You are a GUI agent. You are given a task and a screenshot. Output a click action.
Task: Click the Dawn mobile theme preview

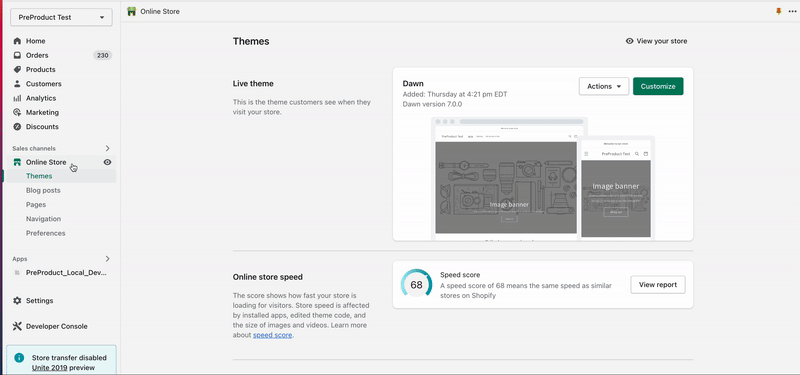point(616,188)
